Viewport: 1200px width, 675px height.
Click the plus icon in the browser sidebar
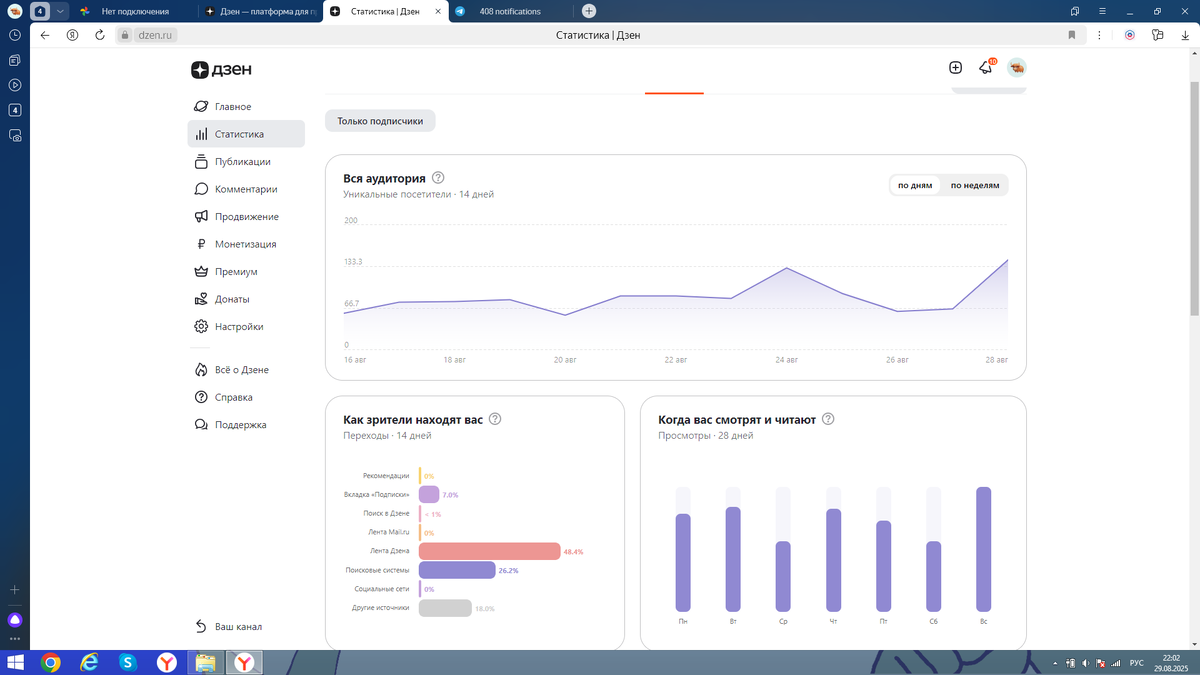click(x=14, y=590)
